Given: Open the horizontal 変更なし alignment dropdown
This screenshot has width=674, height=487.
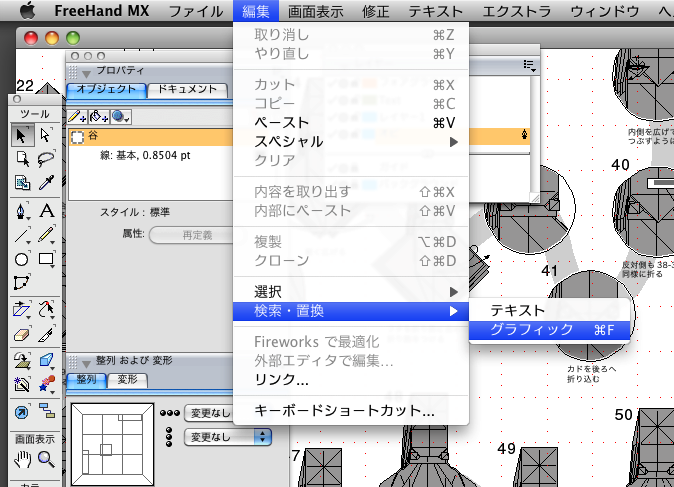Looking at the screenshot, I should point(208,413).
